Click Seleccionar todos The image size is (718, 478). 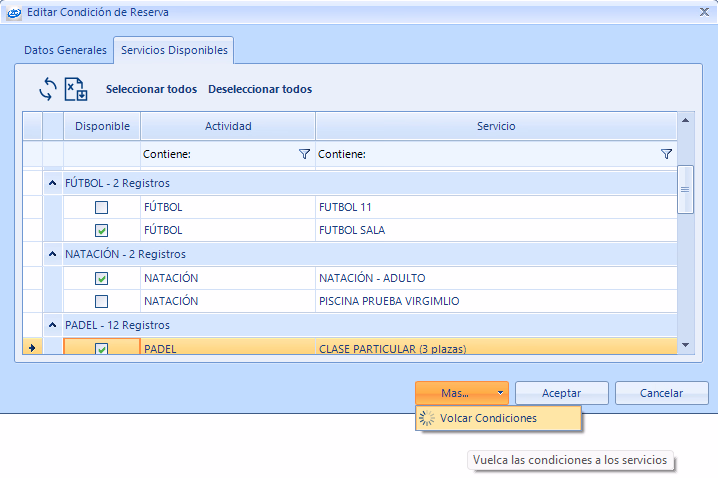pos(151,89)
